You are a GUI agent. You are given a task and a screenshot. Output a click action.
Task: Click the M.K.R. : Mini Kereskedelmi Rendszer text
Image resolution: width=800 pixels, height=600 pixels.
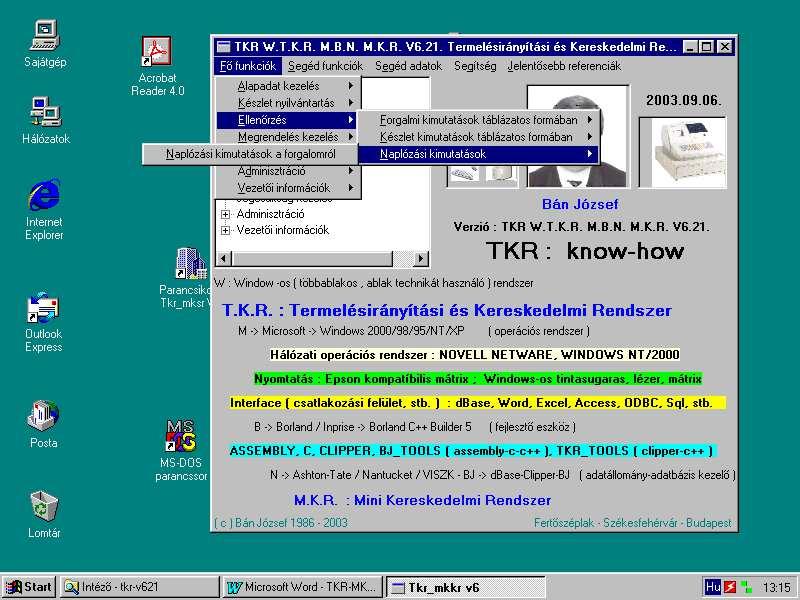422,500
